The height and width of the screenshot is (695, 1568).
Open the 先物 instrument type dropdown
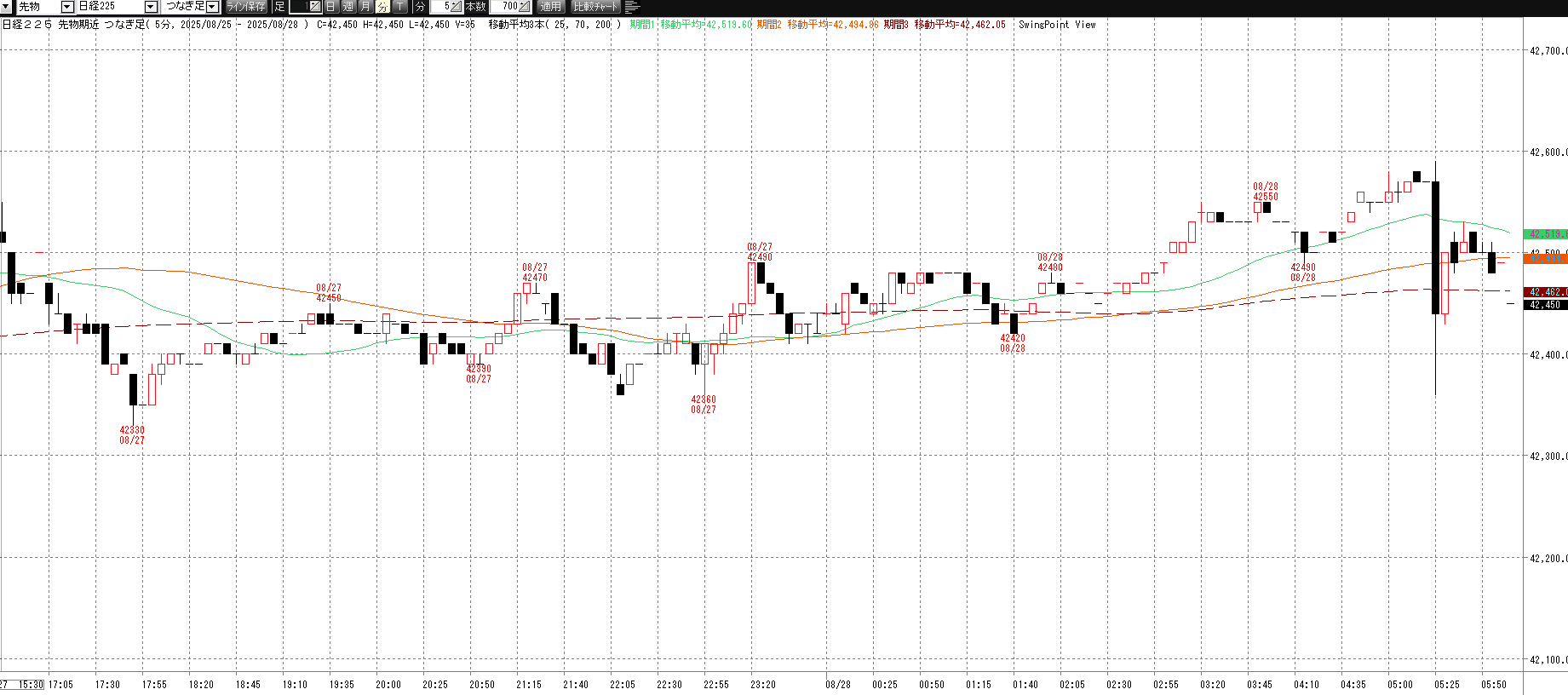point(66,7)
